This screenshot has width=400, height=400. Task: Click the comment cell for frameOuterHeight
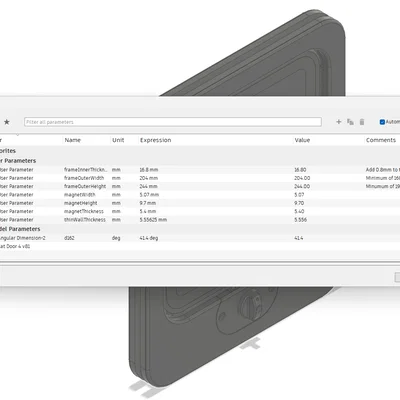(383, 186)
